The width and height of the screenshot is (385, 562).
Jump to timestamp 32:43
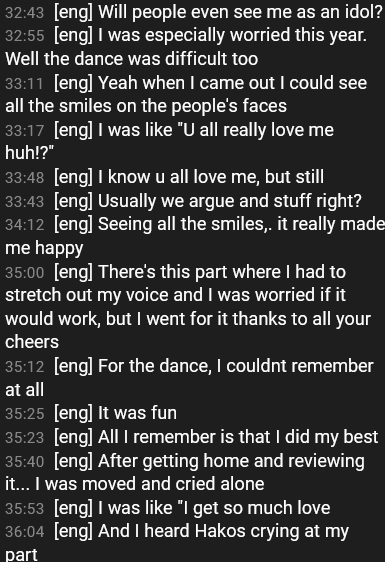pos(25,13)
